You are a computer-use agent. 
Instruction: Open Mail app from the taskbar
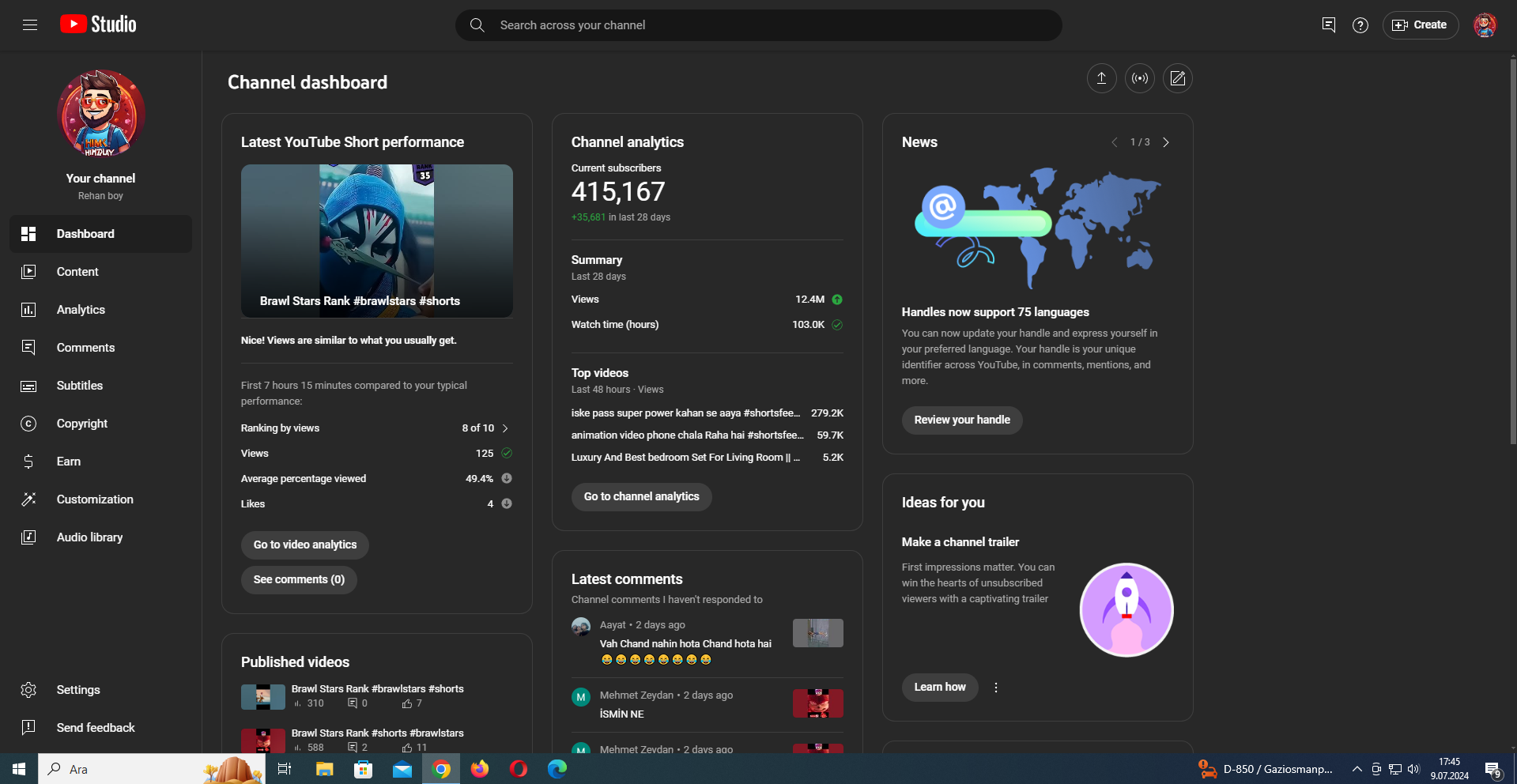tap(402, 769)
